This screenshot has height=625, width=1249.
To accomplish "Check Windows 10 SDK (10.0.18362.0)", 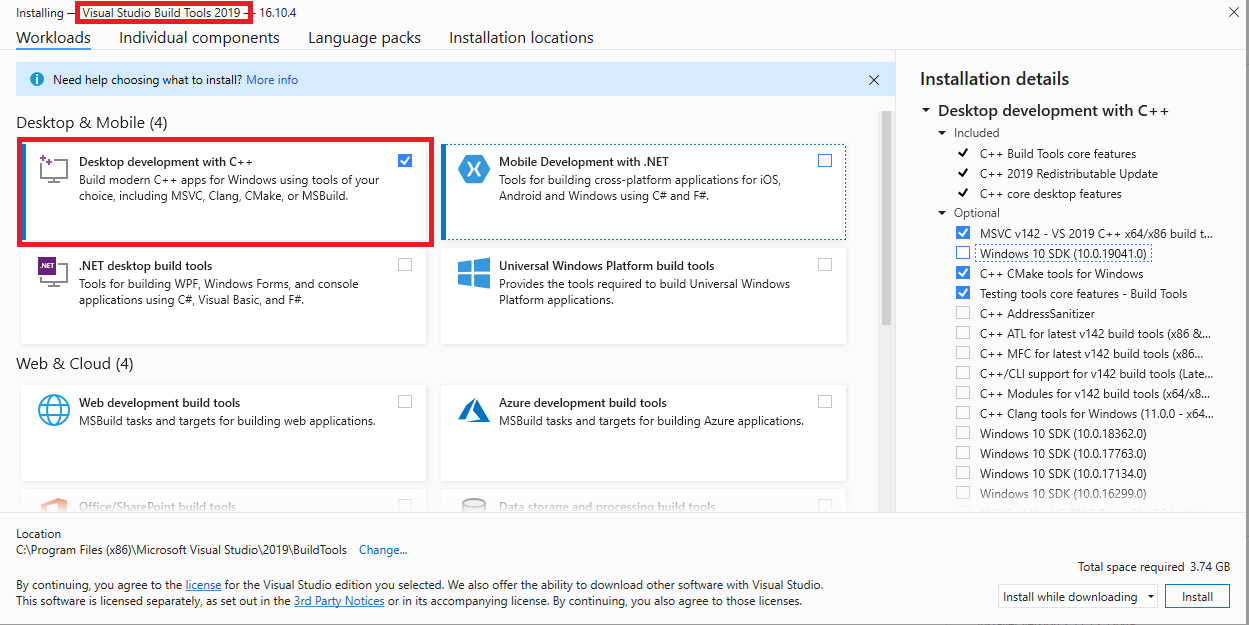I will tap(962, 433).
